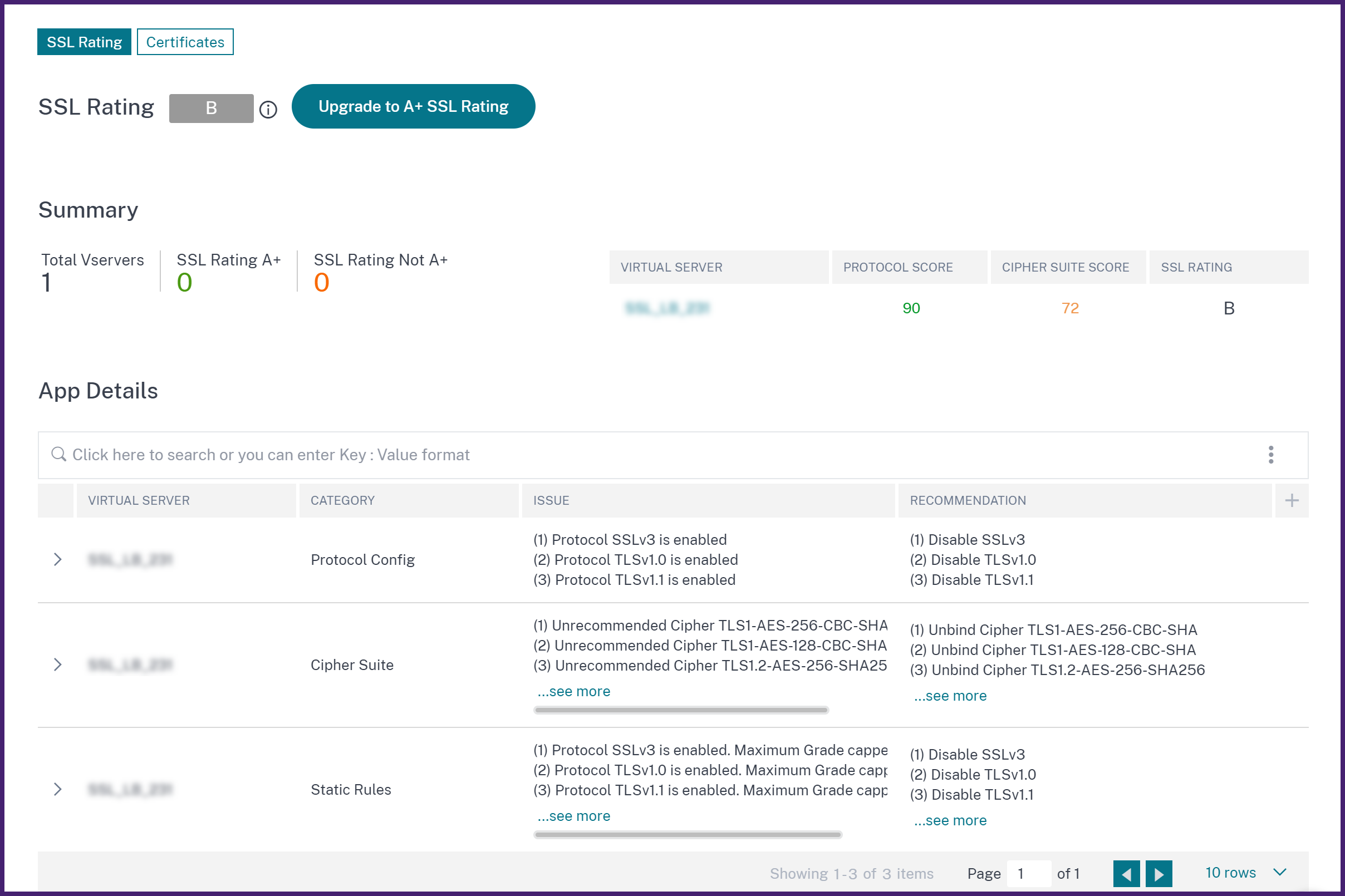Image resolution: width=1345 pixels, height=896 pixels.
Task: Click the RECOMMENDATION column header
Action: coord(1084,500)
